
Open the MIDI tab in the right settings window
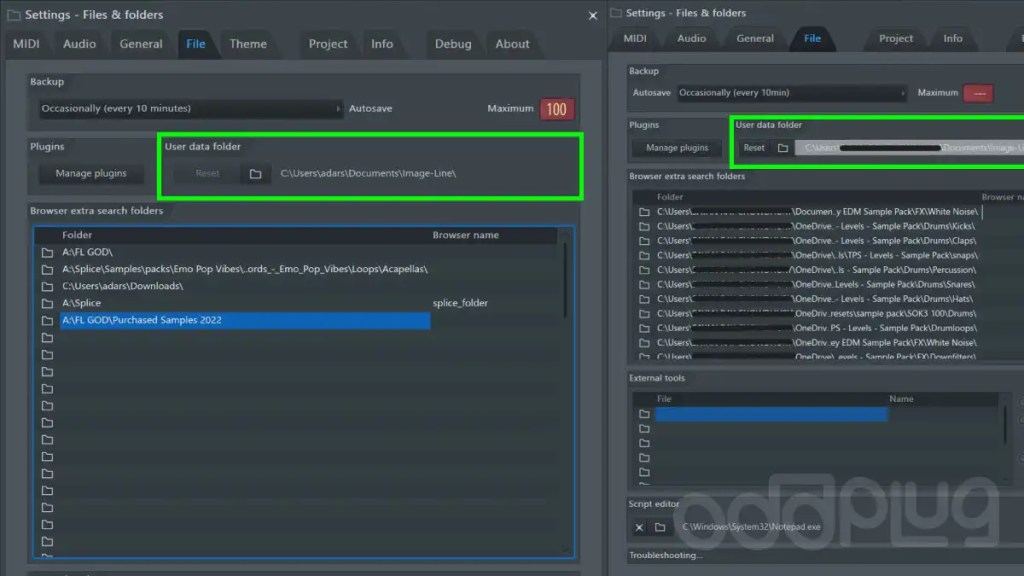click(x=635, y=39)
